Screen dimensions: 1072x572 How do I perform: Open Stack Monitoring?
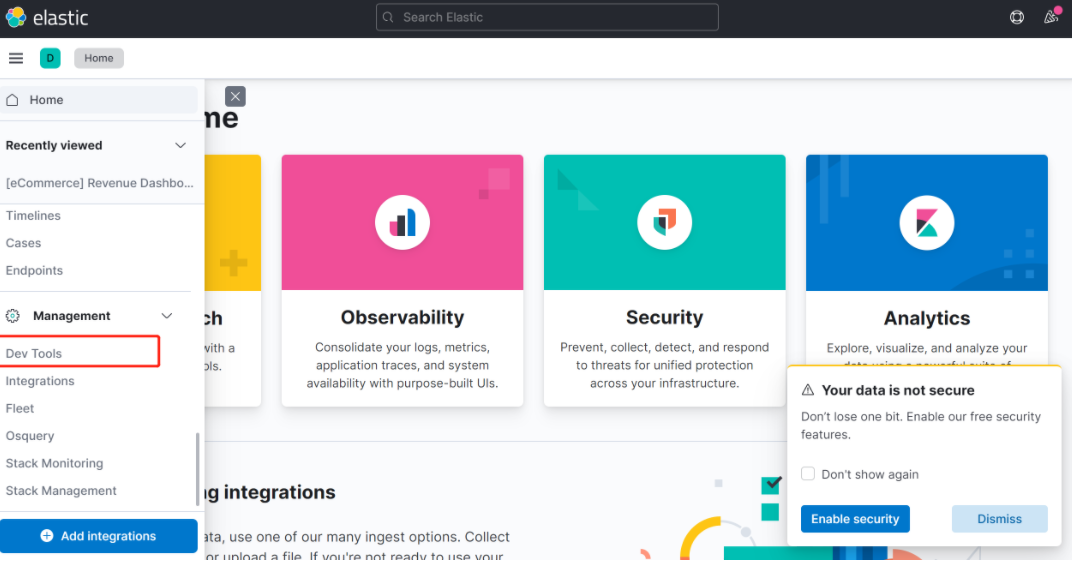coord(54,463)
